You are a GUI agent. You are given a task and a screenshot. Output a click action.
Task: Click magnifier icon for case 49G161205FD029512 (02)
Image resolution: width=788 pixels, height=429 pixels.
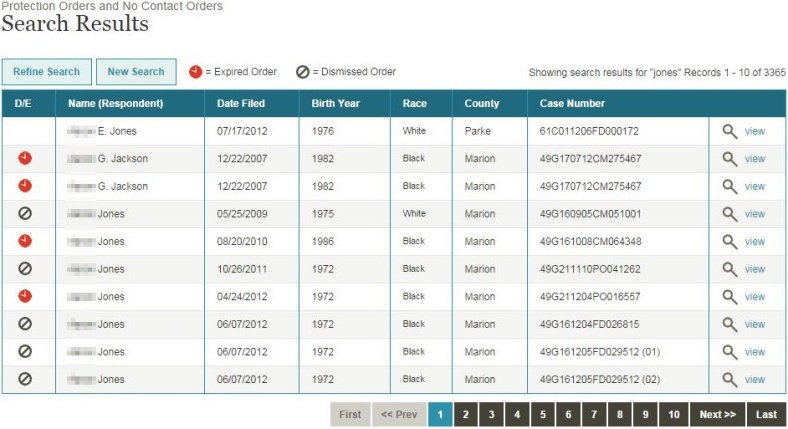pyautogui.click(x=730, y=379)
